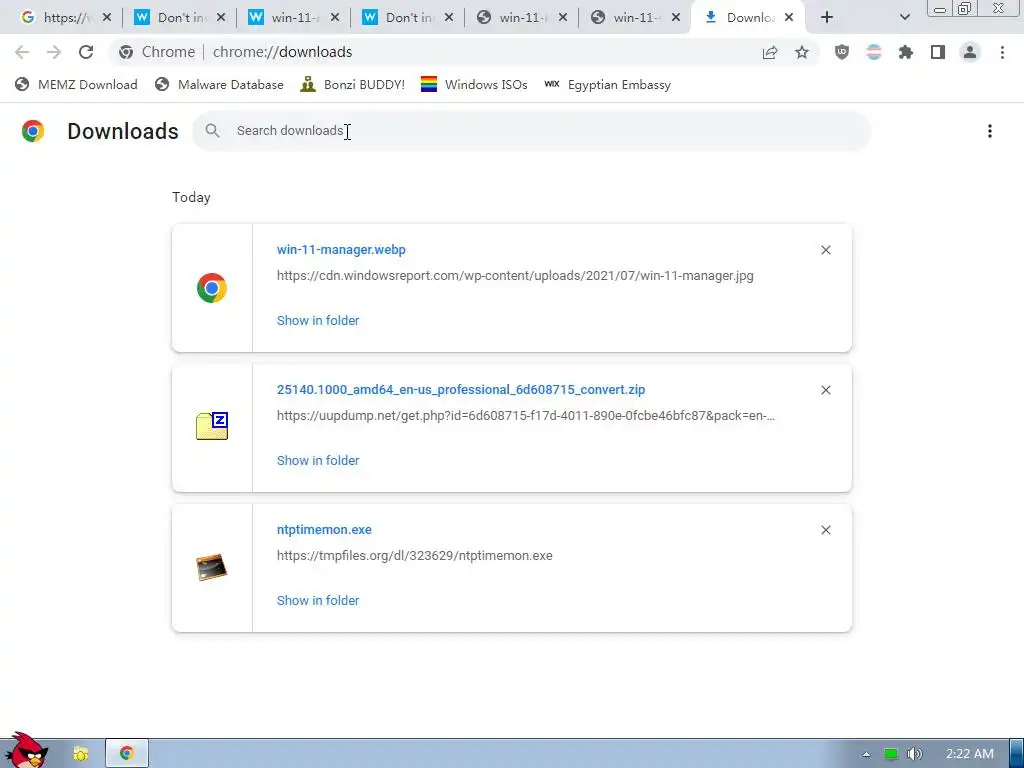1024x768 pixels.
Task: Open win-11-manager.webp file link
Action: pyautogui.click(x=341, y=249)
